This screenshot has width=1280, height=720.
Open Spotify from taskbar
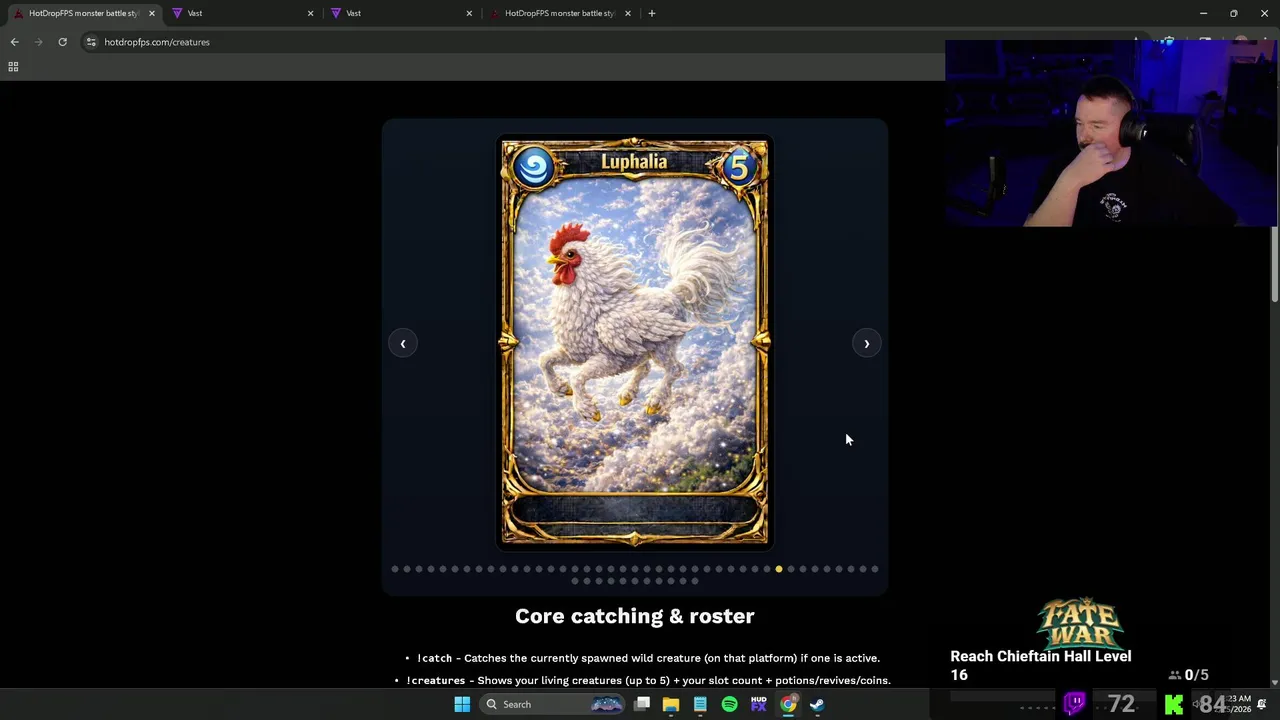[x=729, y=704]
